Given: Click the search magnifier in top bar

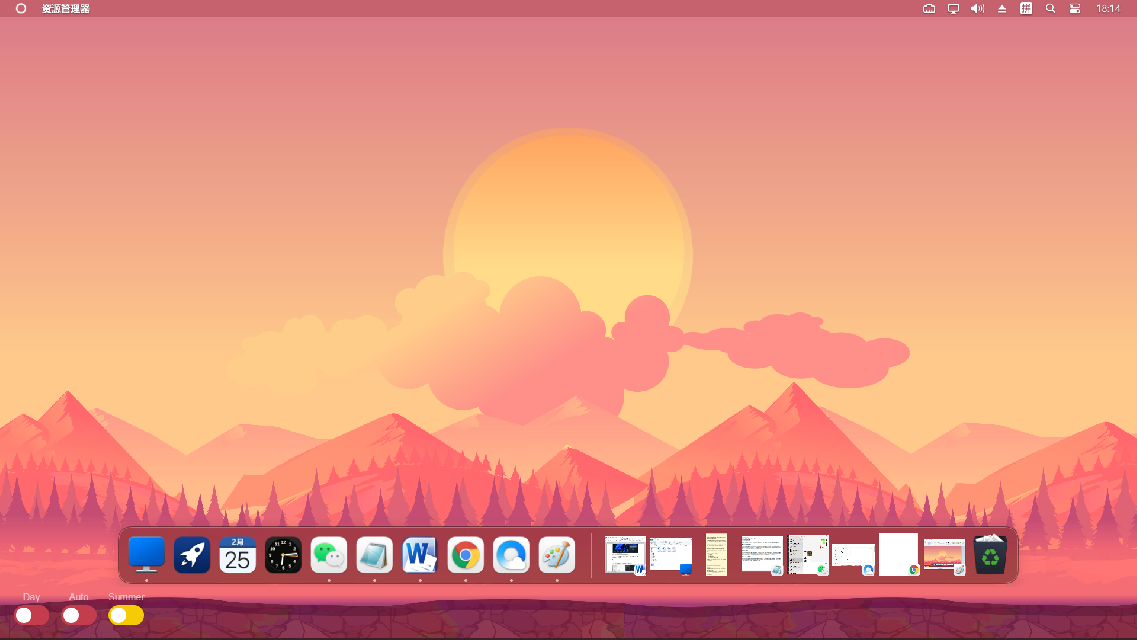Looking at the screenshot, I should (x=1050, y=8).
